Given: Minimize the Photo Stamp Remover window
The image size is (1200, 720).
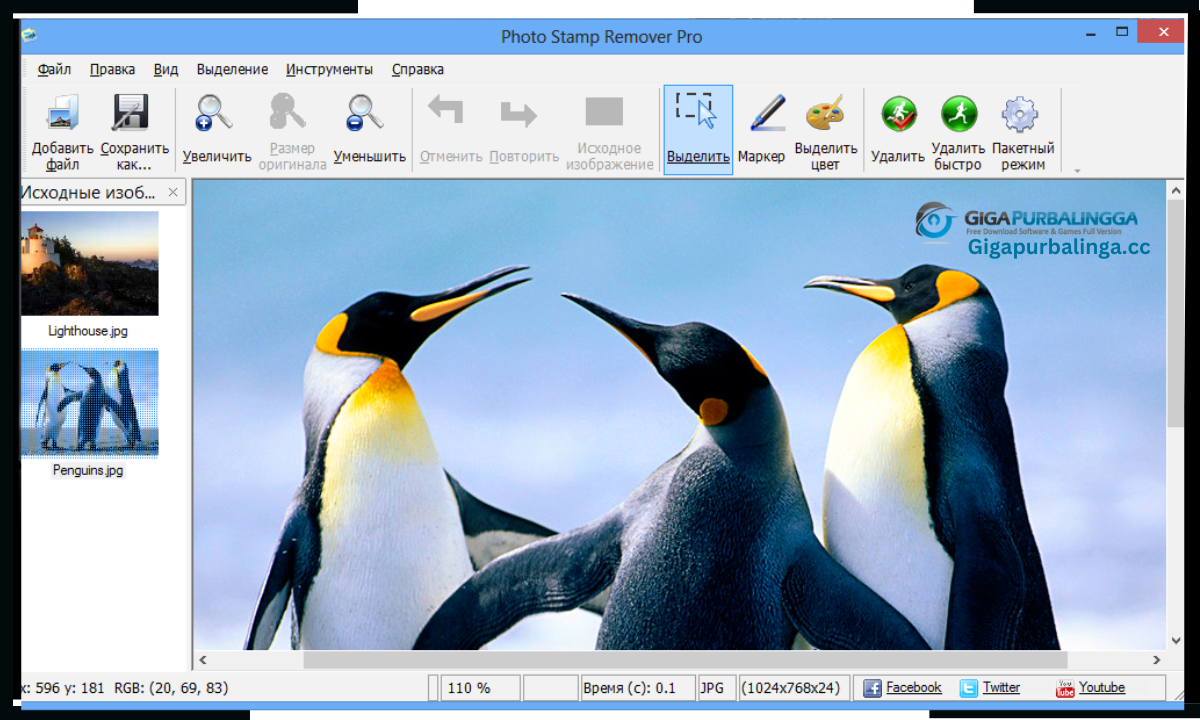Looking at the screenshot, I should [x=1091, y=36].
